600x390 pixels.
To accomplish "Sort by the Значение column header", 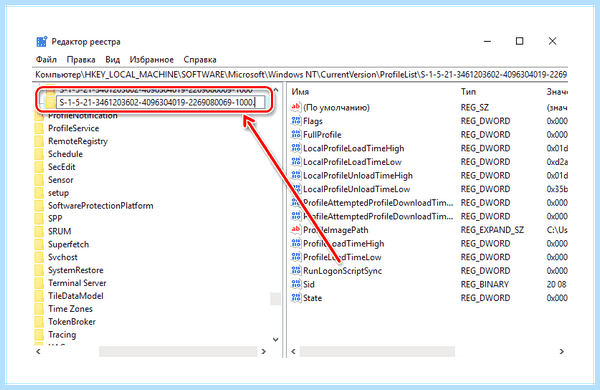I will [556, 92].
